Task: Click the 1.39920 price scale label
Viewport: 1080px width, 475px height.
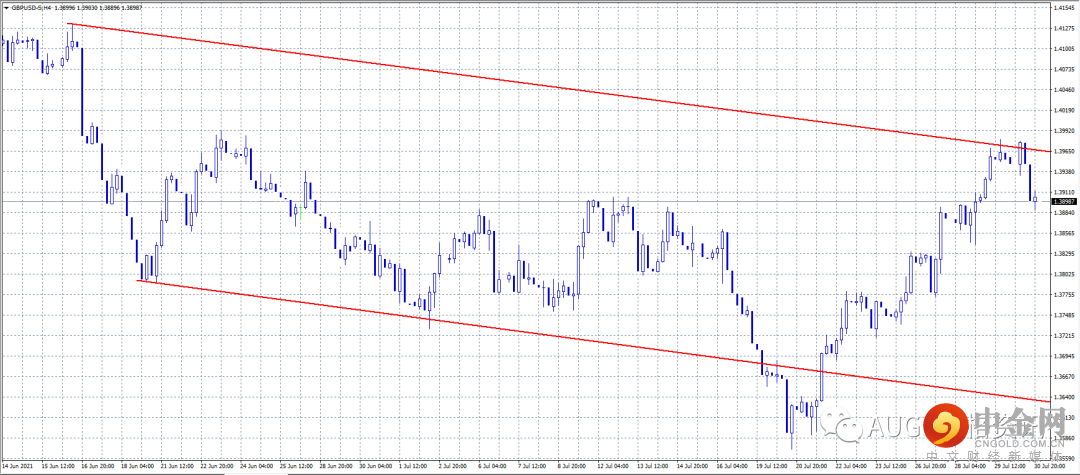Action: coord(1065,131)
